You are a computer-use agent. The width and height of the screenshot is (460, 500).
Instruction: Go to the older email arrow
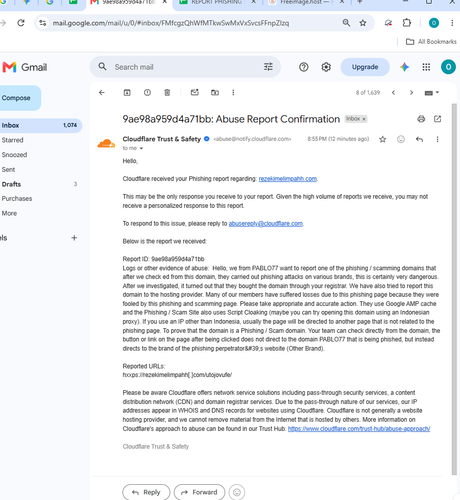[411, 93]
